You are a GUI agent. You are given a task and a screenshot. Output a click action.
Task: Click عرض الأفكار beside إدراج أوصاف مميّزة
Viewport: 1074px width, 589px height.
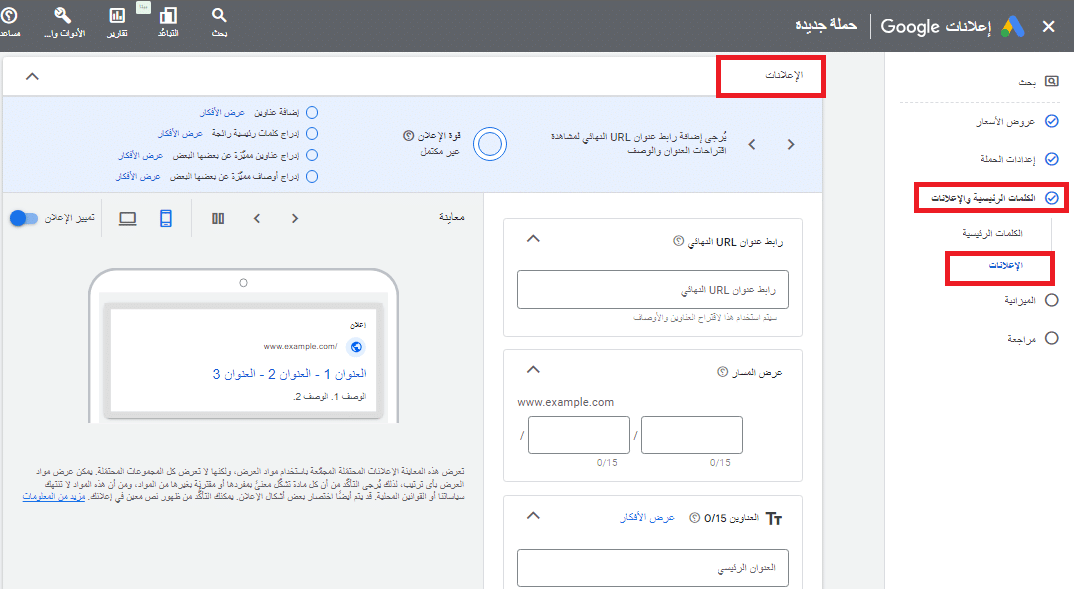[138, 177]
